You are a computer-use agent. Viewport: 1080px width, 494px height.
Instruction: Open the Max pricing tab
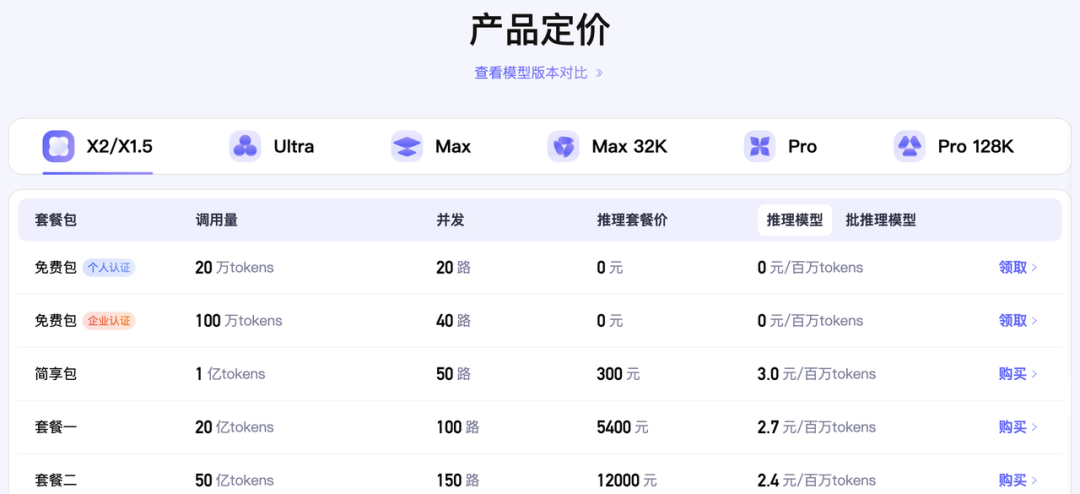tap(431, 147)
